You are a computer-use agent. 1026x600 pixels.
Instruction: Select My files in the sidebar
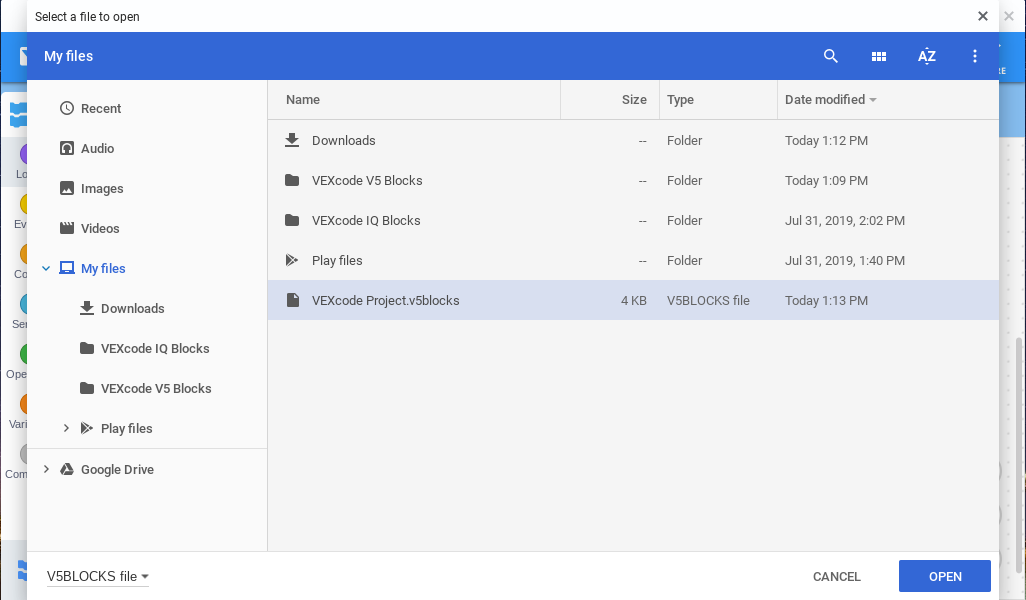pyautogui.click(x=103, y=268)
